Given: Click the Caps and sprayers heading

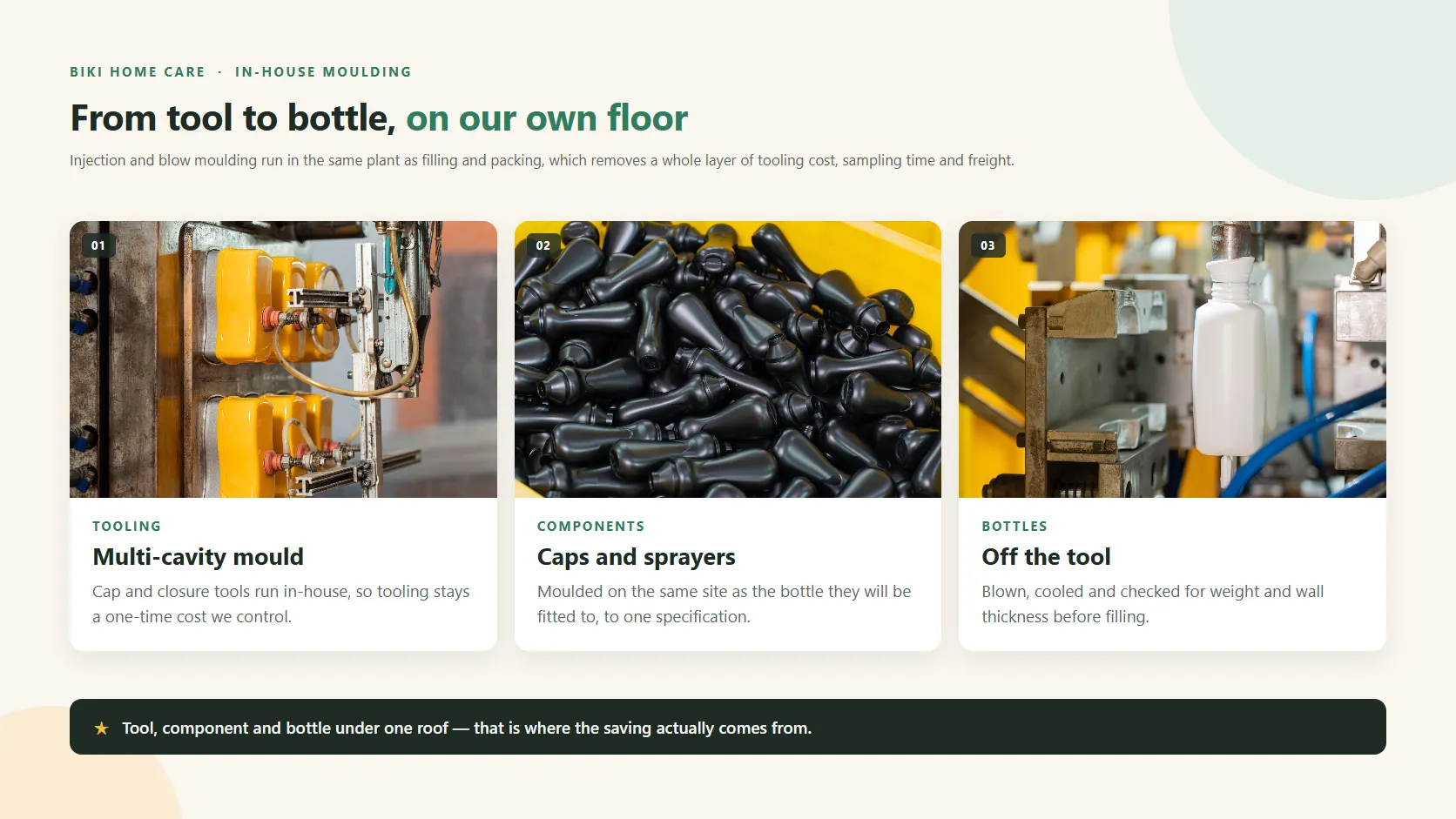Looking at the screenshot, I should (637, 557).
